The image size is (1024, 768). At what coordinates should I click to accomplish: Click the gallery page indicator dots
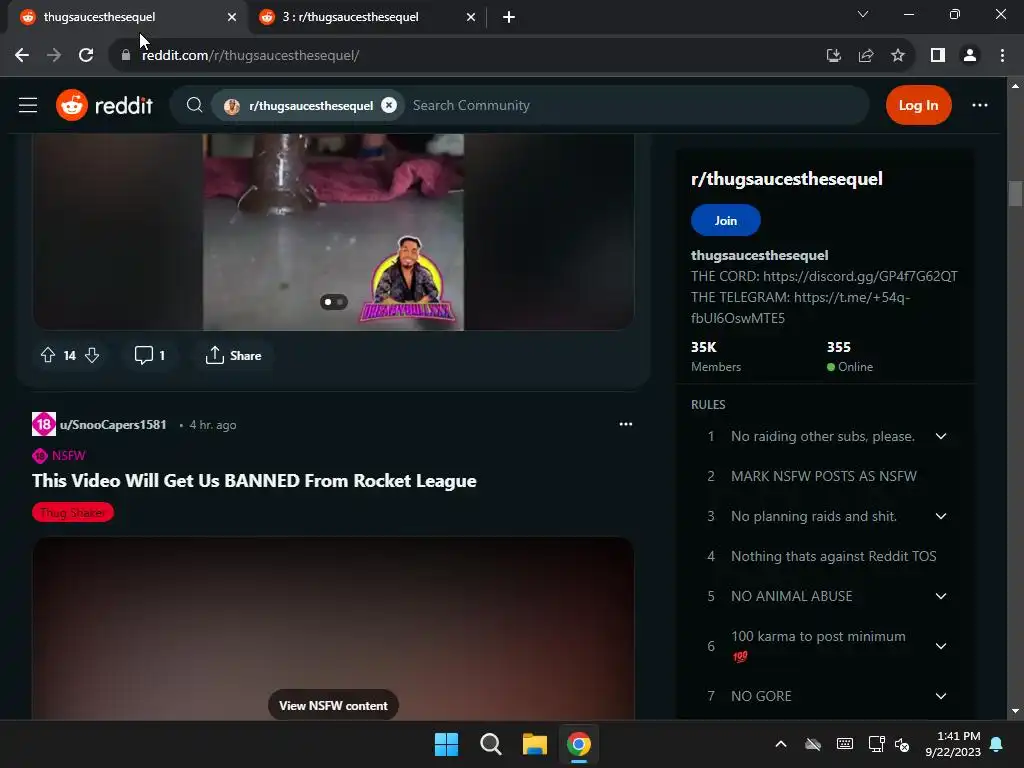pyautogui.click(x=334, y=302)
